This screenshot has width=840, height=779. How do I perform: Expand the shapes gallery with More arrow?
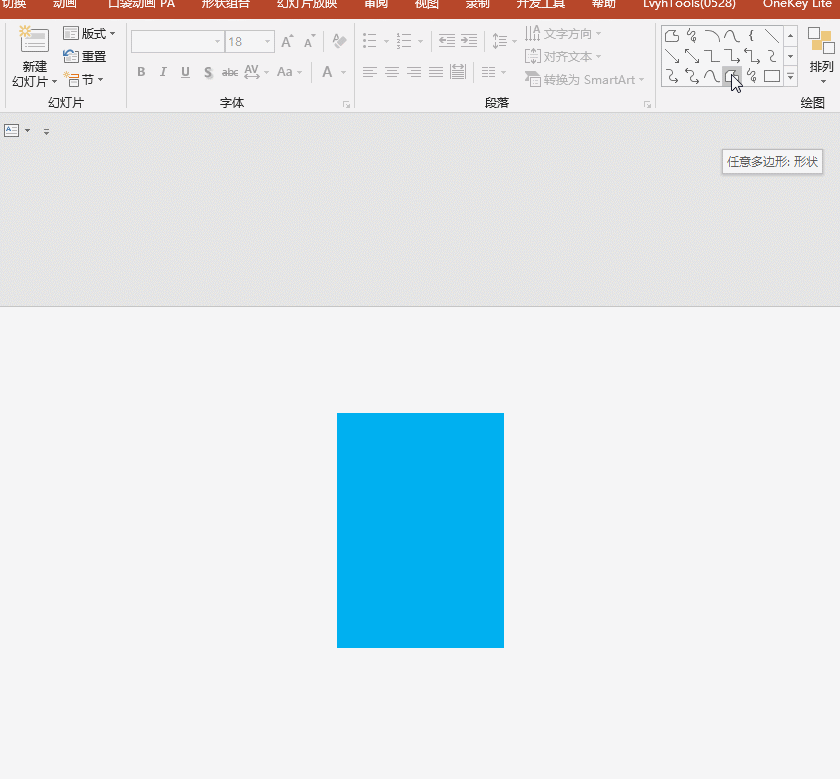(x=790, y=77)
